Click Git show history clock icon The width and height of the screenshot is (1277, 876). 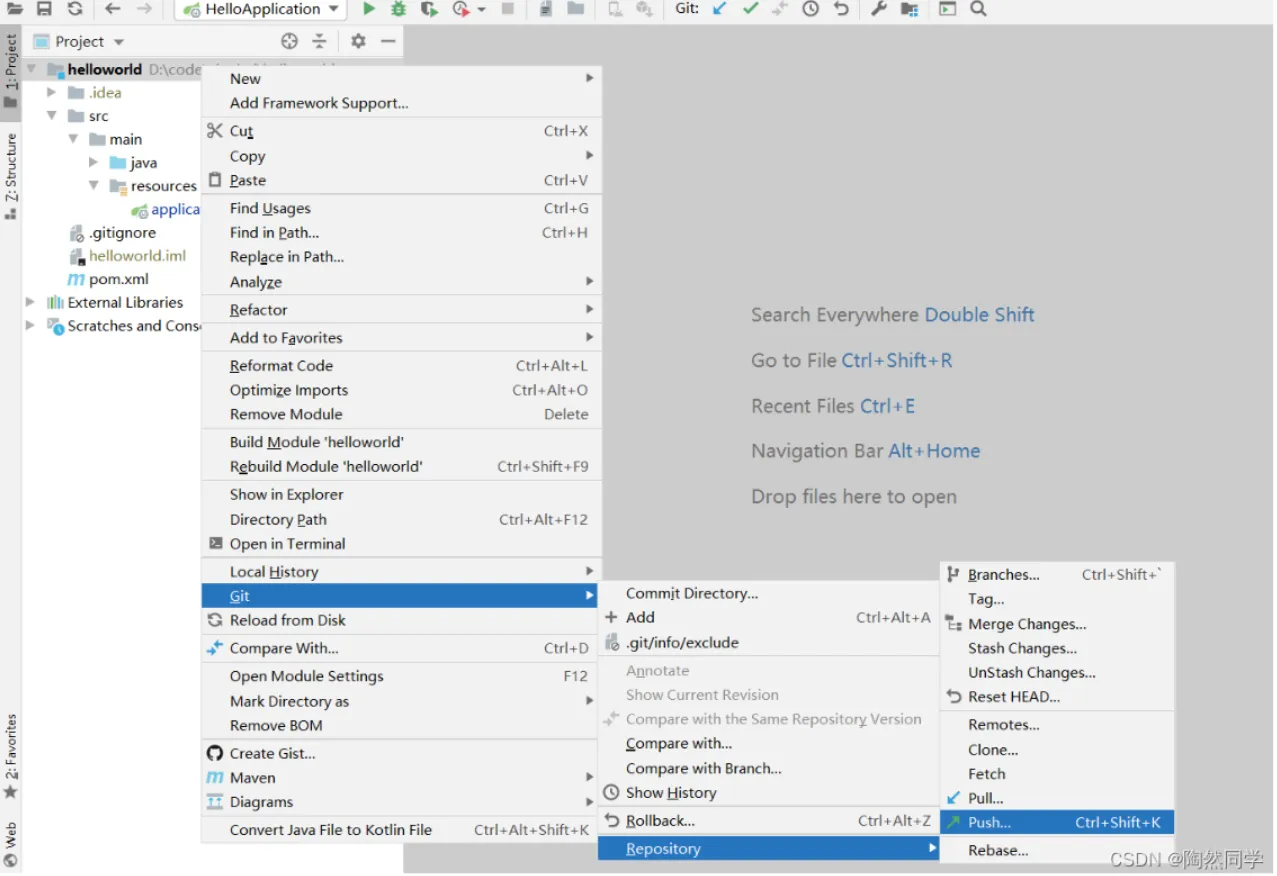[x=811, y=9]
